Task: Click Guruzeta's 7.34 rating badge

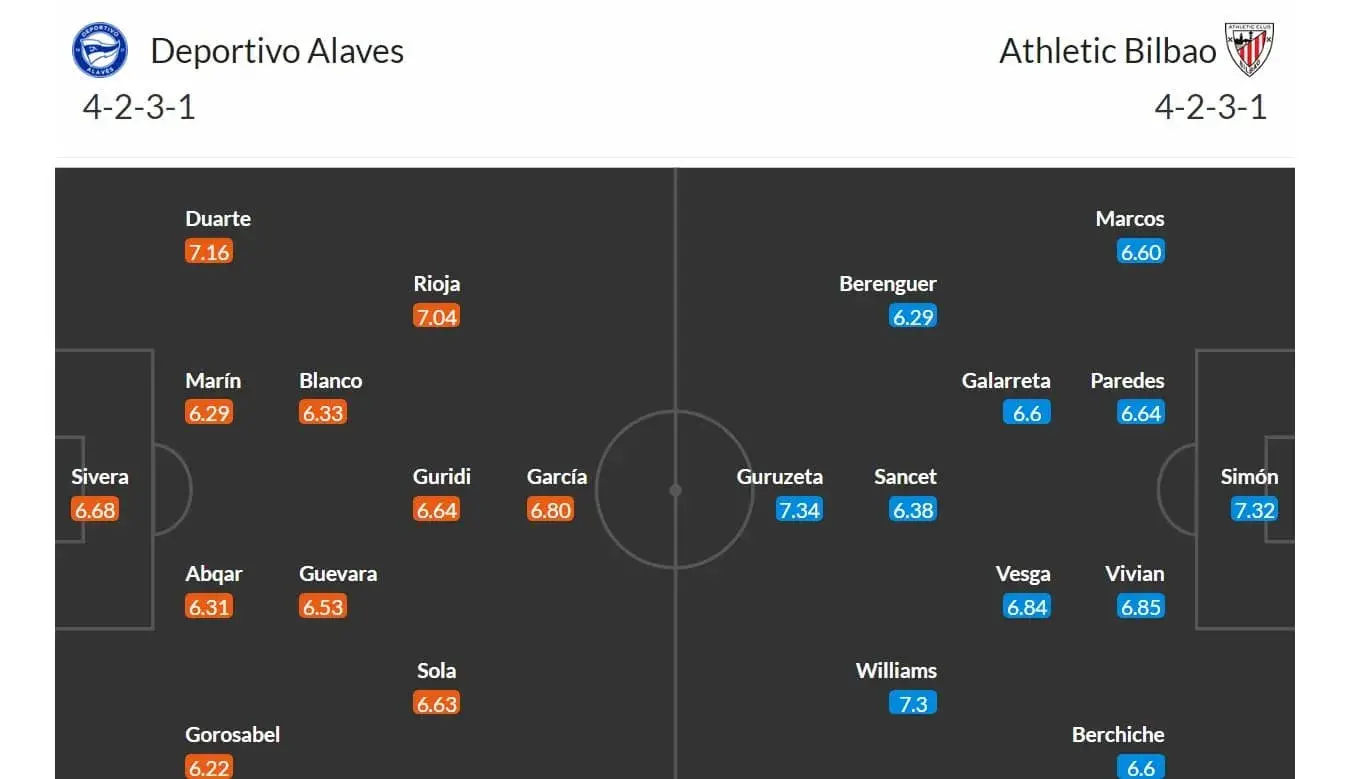Action: click(x=799, y=510)
